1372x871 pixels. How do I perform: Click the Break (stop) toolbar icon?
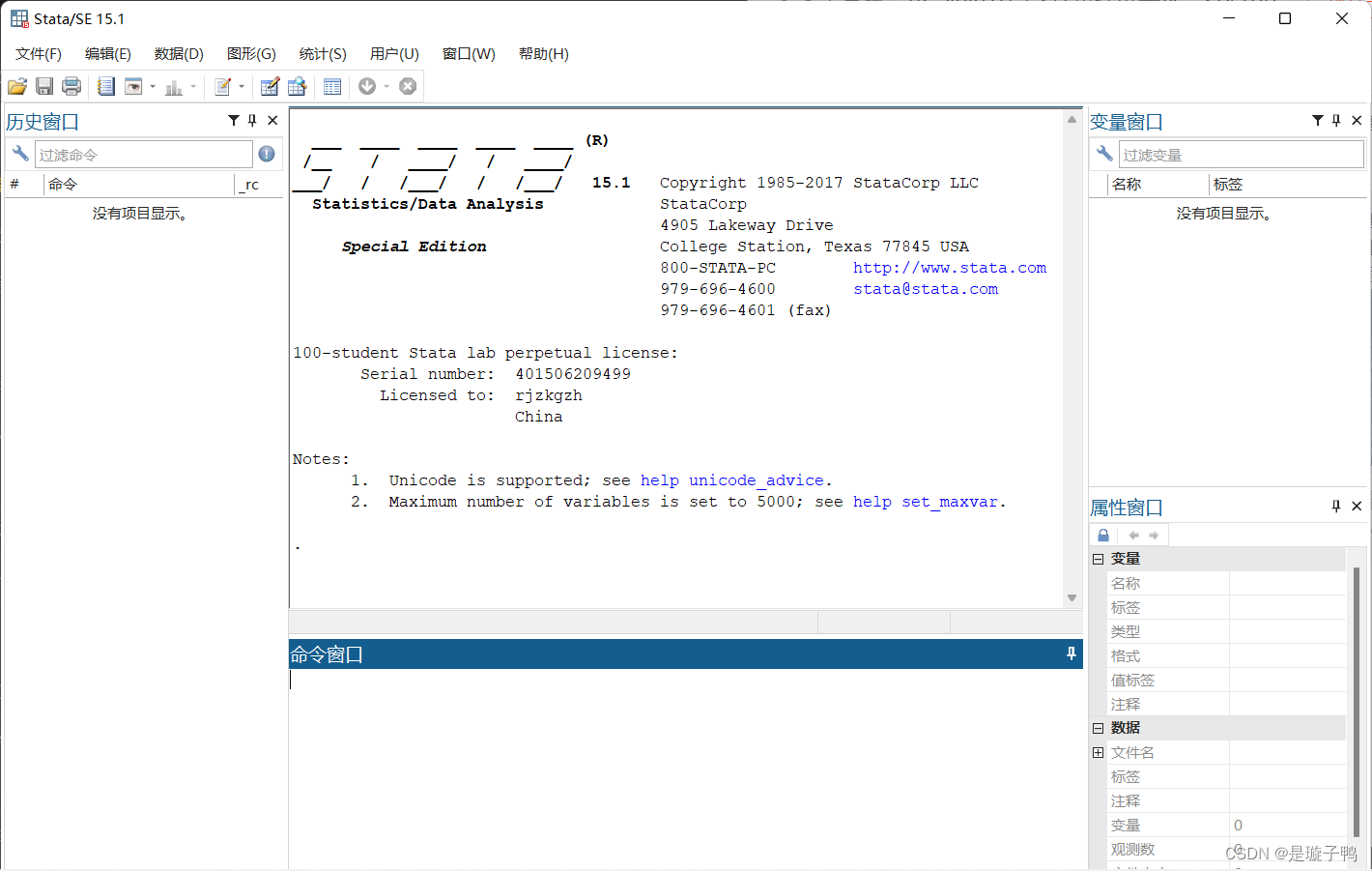pyautogui.click(x=408, y=87)
